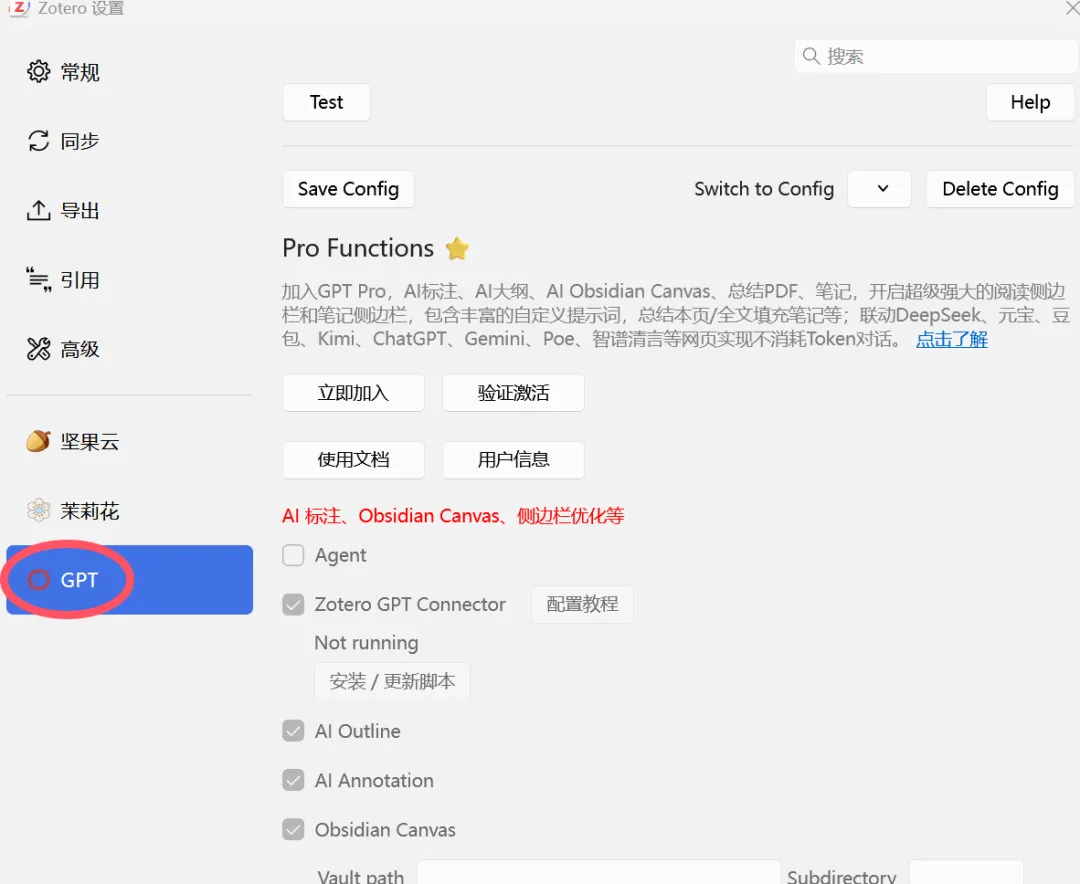
Task: Click the 立即加入 button
Action: [353, 393]
